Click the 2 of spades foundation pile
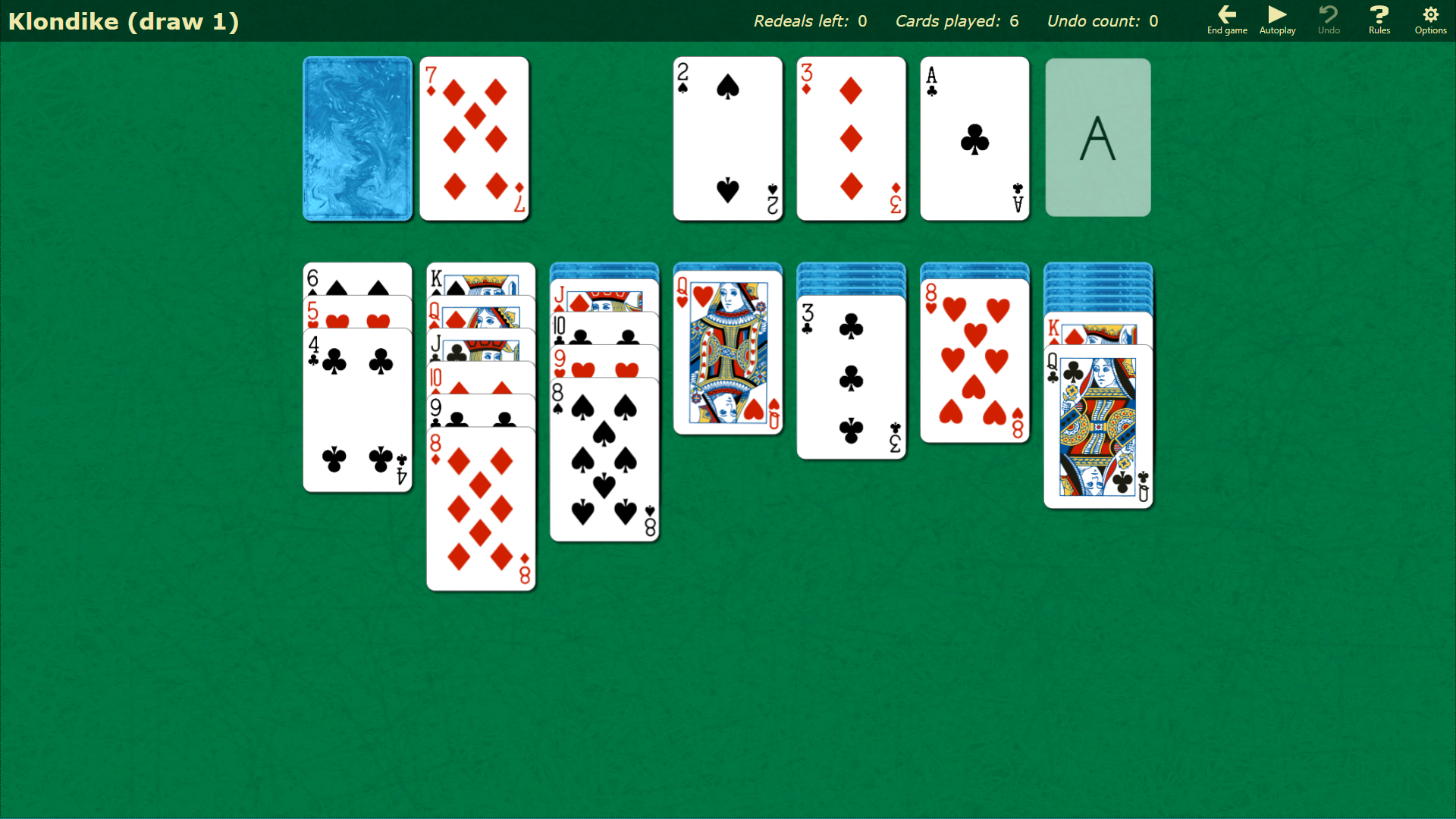Image resolution: width=1456 pixels, height=819 pixels. tap(726, 137)
